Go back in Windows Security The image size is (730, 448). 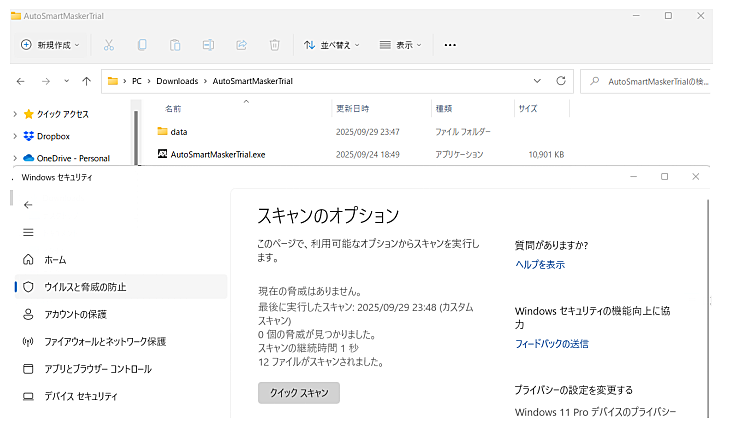point(28,204)
